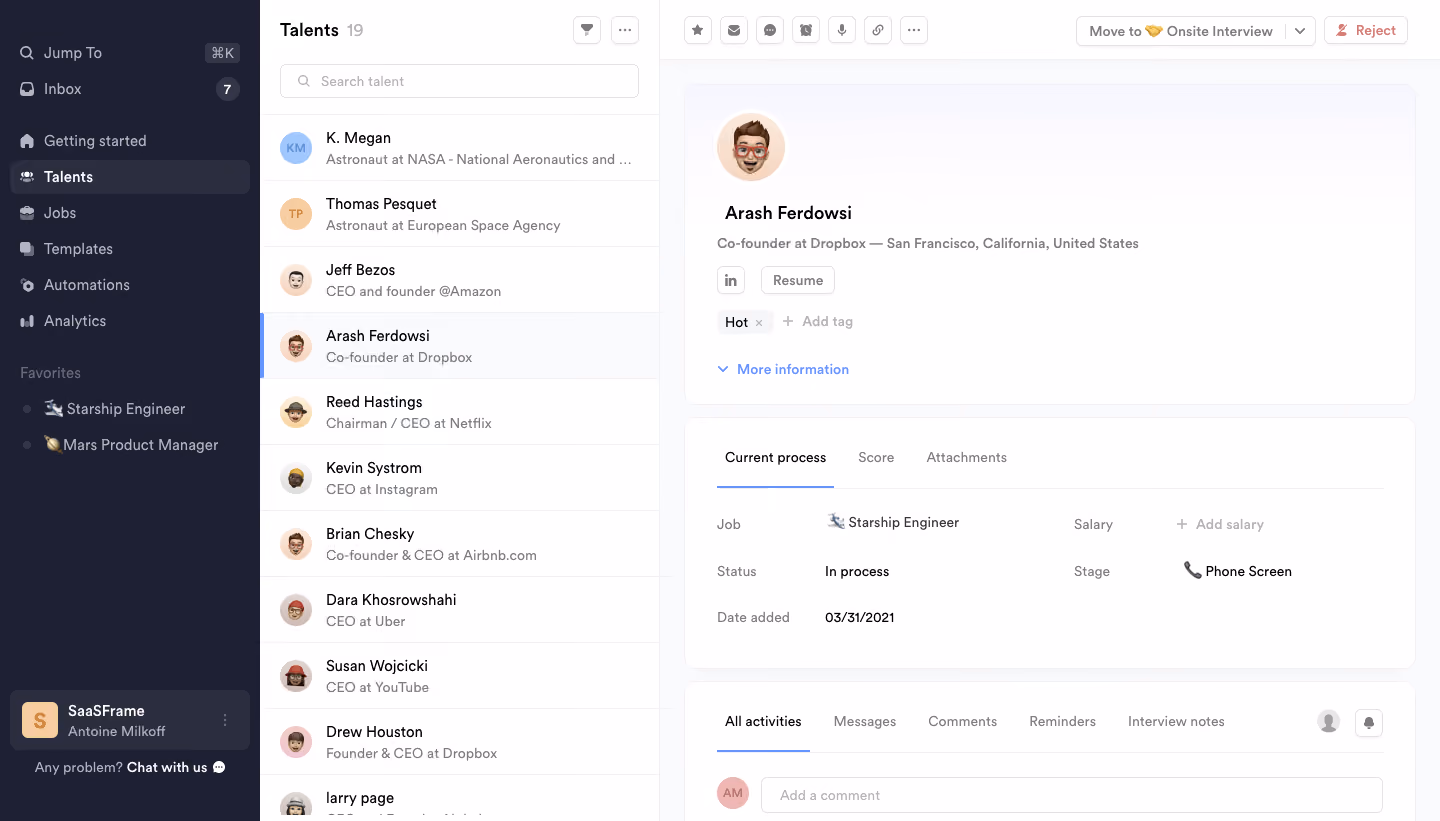The height and width of the screenshot is (821, 1440).
Task: Show the Messages activity tab
Action: click(865, 721)
